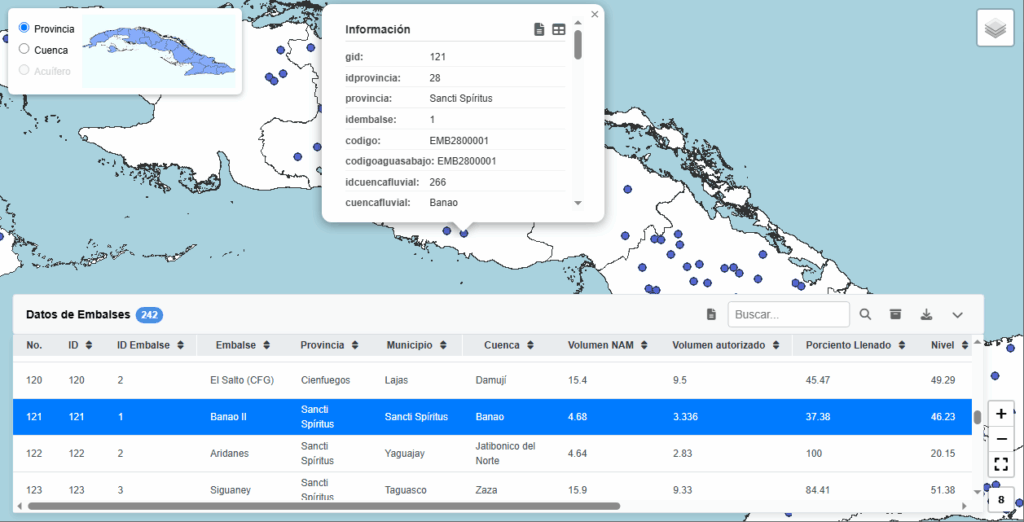
Task: Switch the Información popup to table view
Action: click(x=559, y=30)
